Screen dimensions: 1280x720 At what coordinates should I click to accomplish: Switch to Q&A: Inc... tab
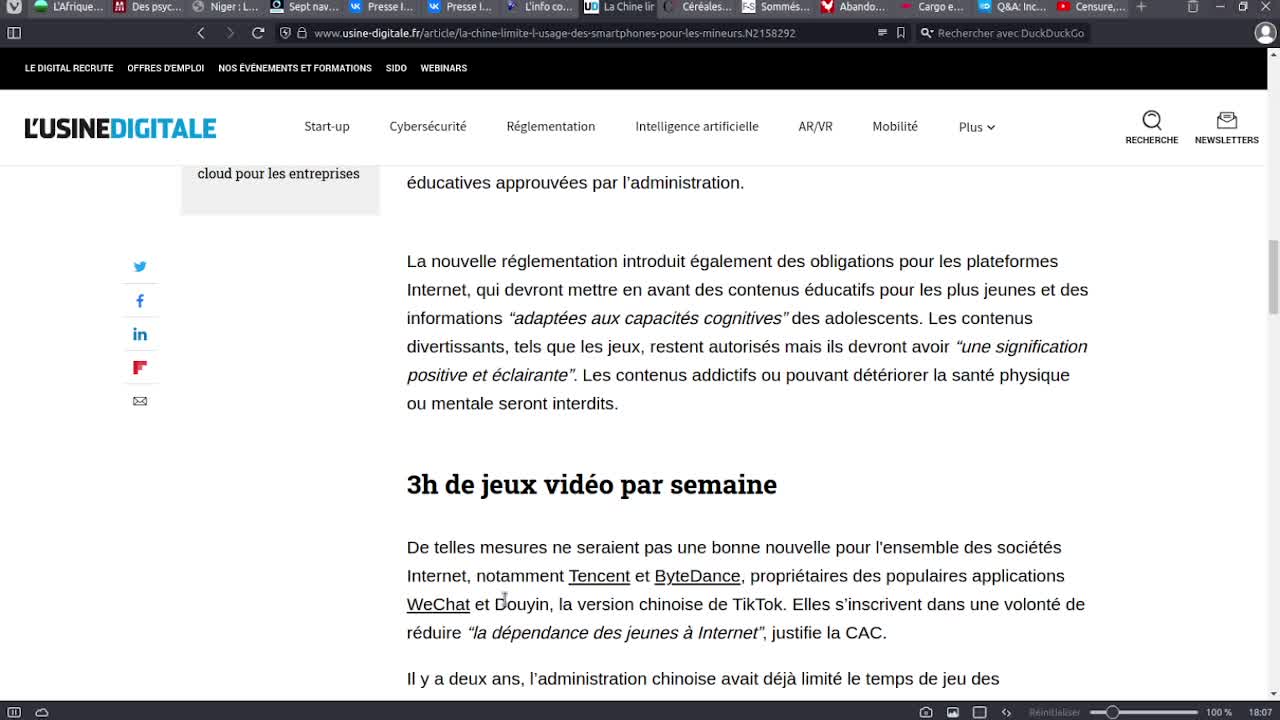pyautogui.click(x=1012, y=7)
